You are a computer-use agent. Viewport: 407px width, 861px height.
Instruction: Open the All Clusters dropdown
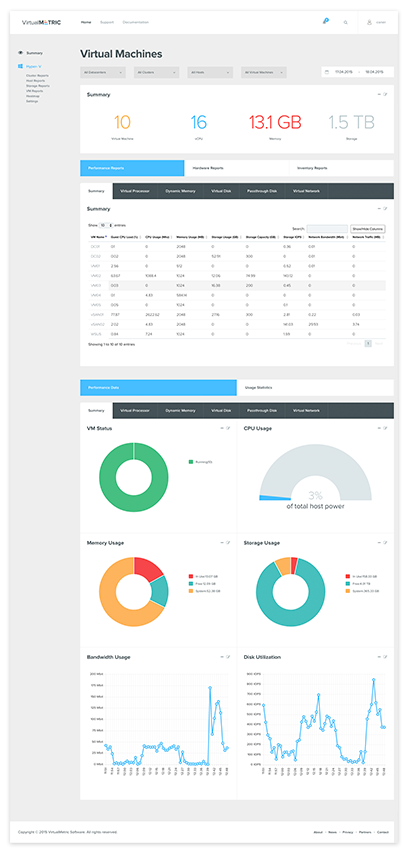(157, 72)
